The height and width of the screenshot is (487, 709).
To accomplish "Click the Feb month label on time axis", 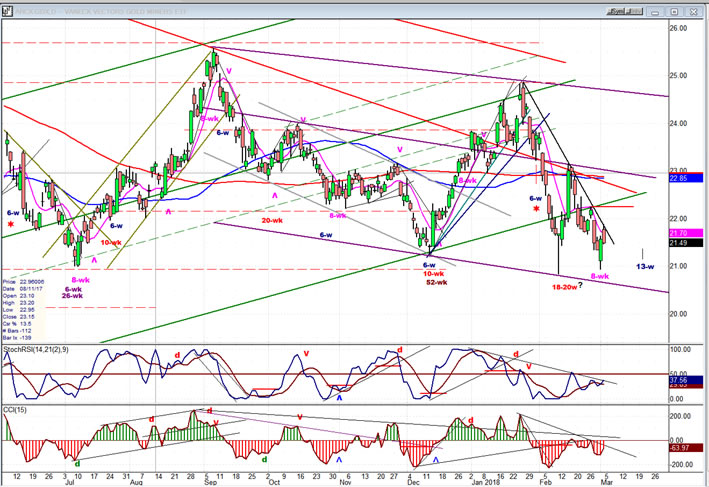I will (x=546, y=482).
